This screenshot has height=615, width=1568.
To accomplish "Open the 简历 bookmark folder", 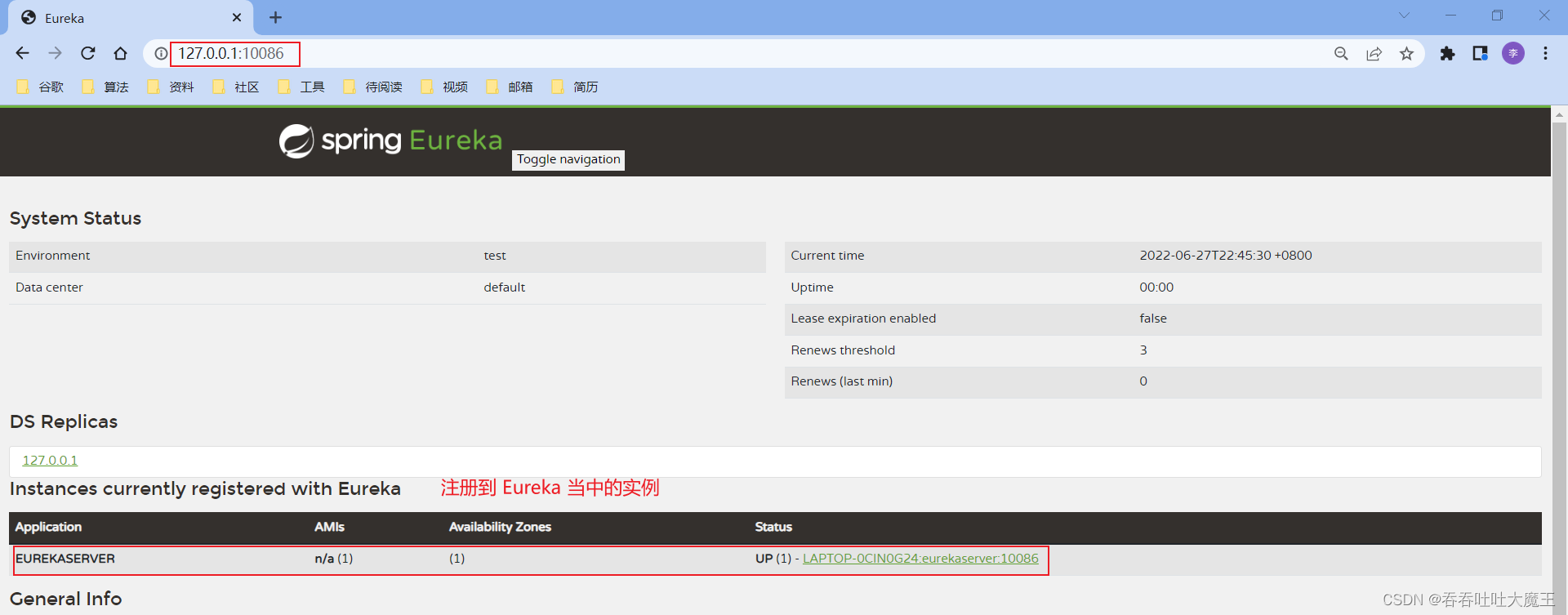I will (575, 87).
